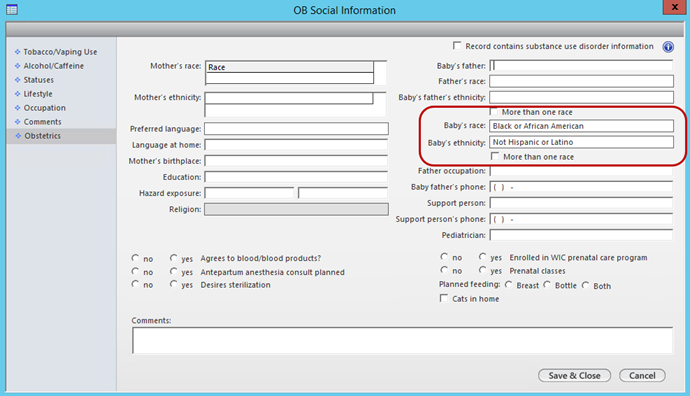Viewport: 690px width, 396px height.
Task: Click the diamond icon beside Tobacco/Vaping Use
Action: pos(18,52)
